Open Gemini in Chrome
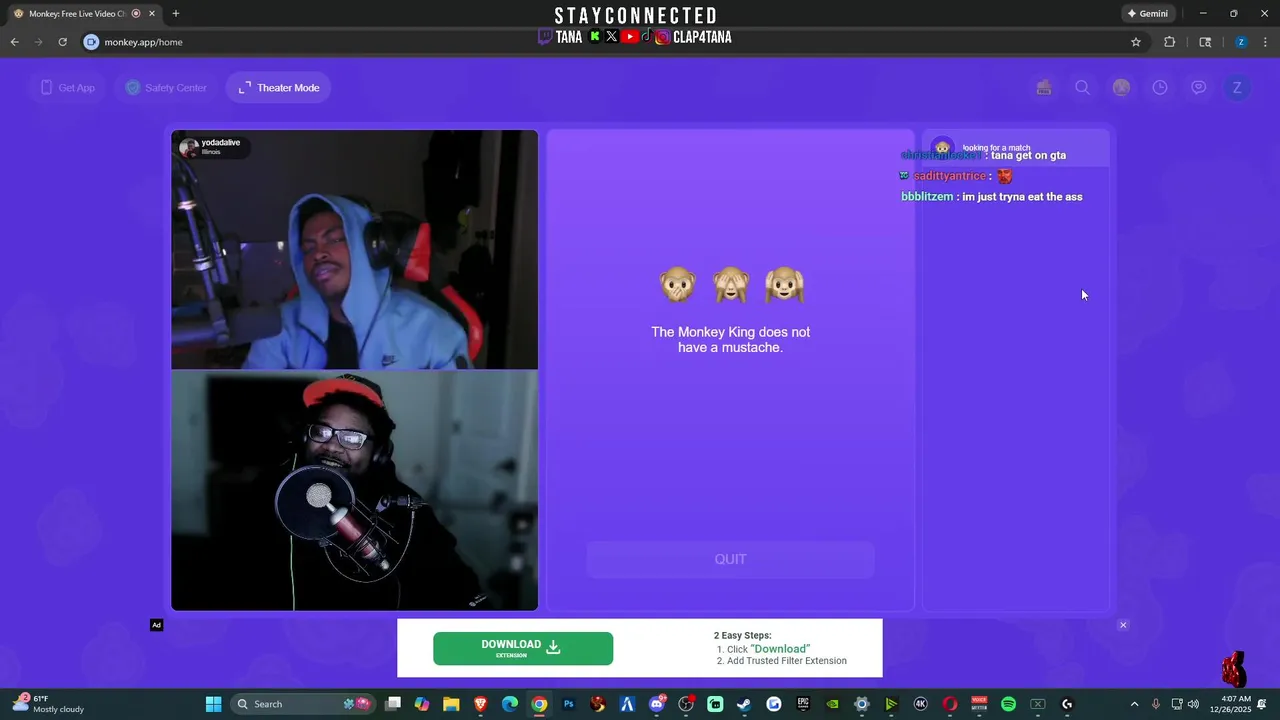Viewport: 1280px width, 720px height. point(1148,14)
